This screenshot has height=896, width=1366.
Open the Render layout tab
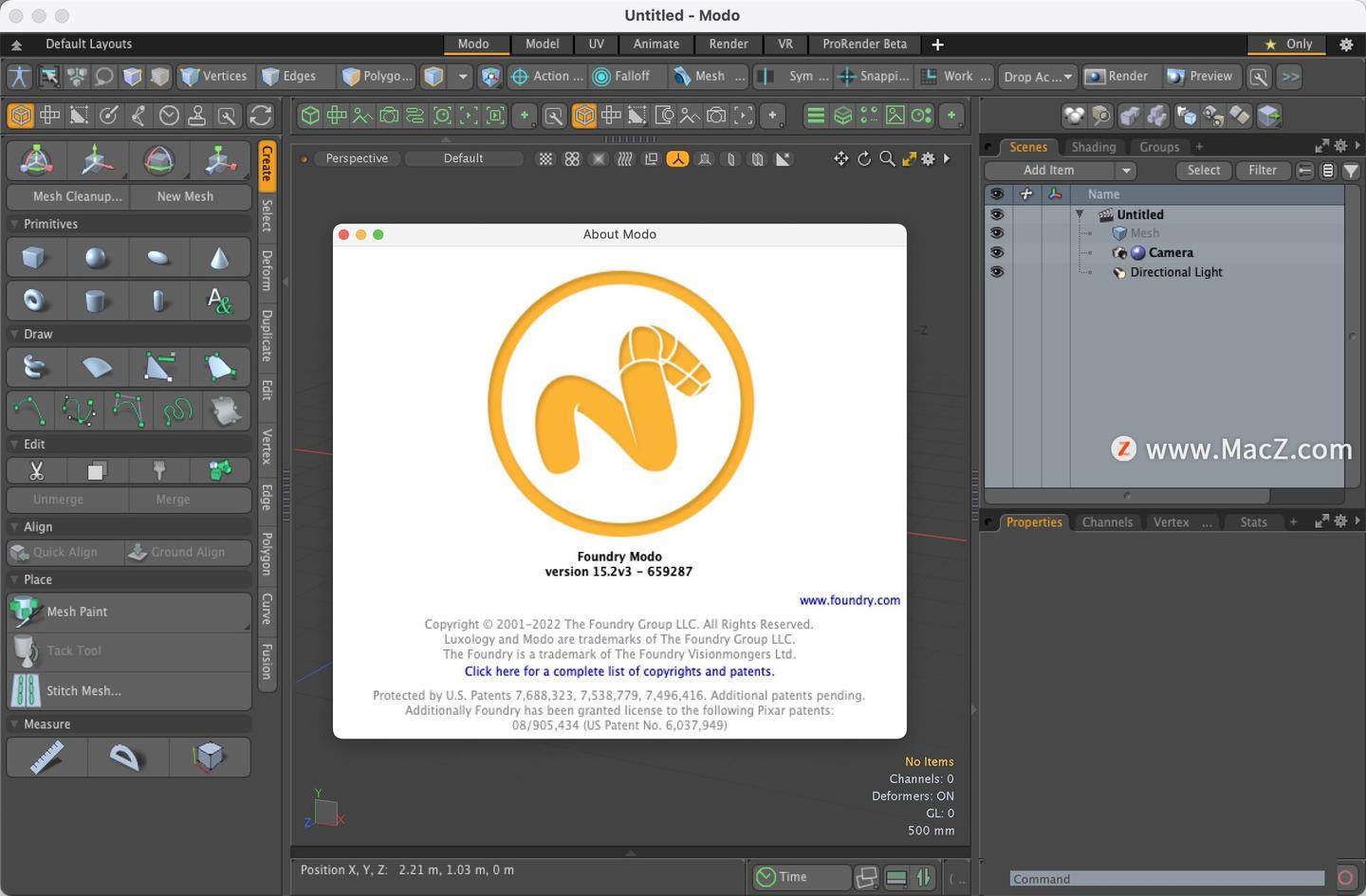pyautogui.click(x=729, y=44)
